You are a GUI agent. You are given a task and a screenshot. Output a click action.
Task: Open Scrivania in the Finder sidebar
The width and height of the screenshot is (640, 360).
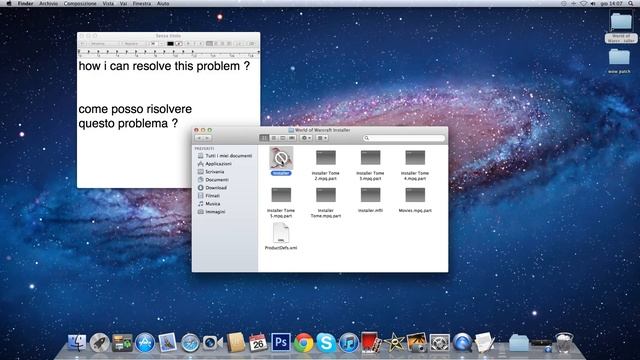click(211, 172)
